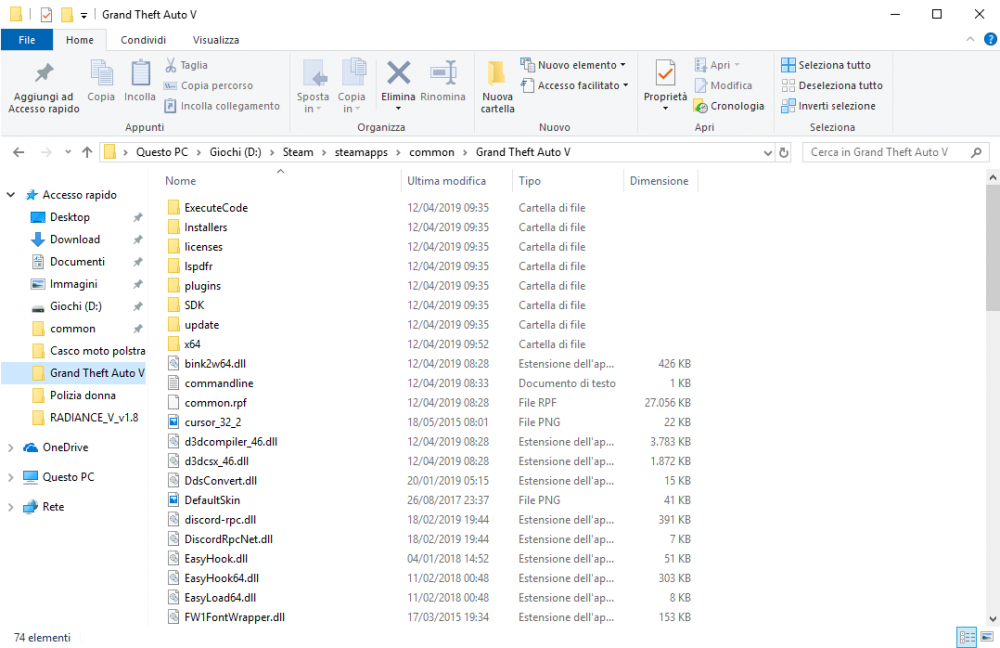This screenshot has height=648, width=1000.
Task: Open Documenti in quick access
Action: pyautogui.click(x=77, y=262)
